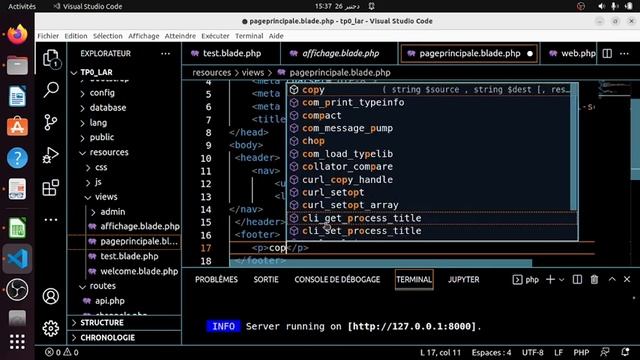
Task: Switch to affichage.blade.php editor tab
Action: pyautogui.click(x=339, y=53)
